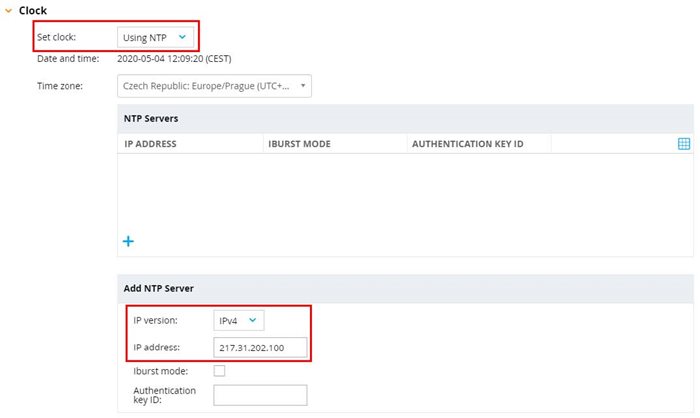Screen dimensions: 700x418
Task: Click the NTP Servers panel header
Action: point(405,119)
